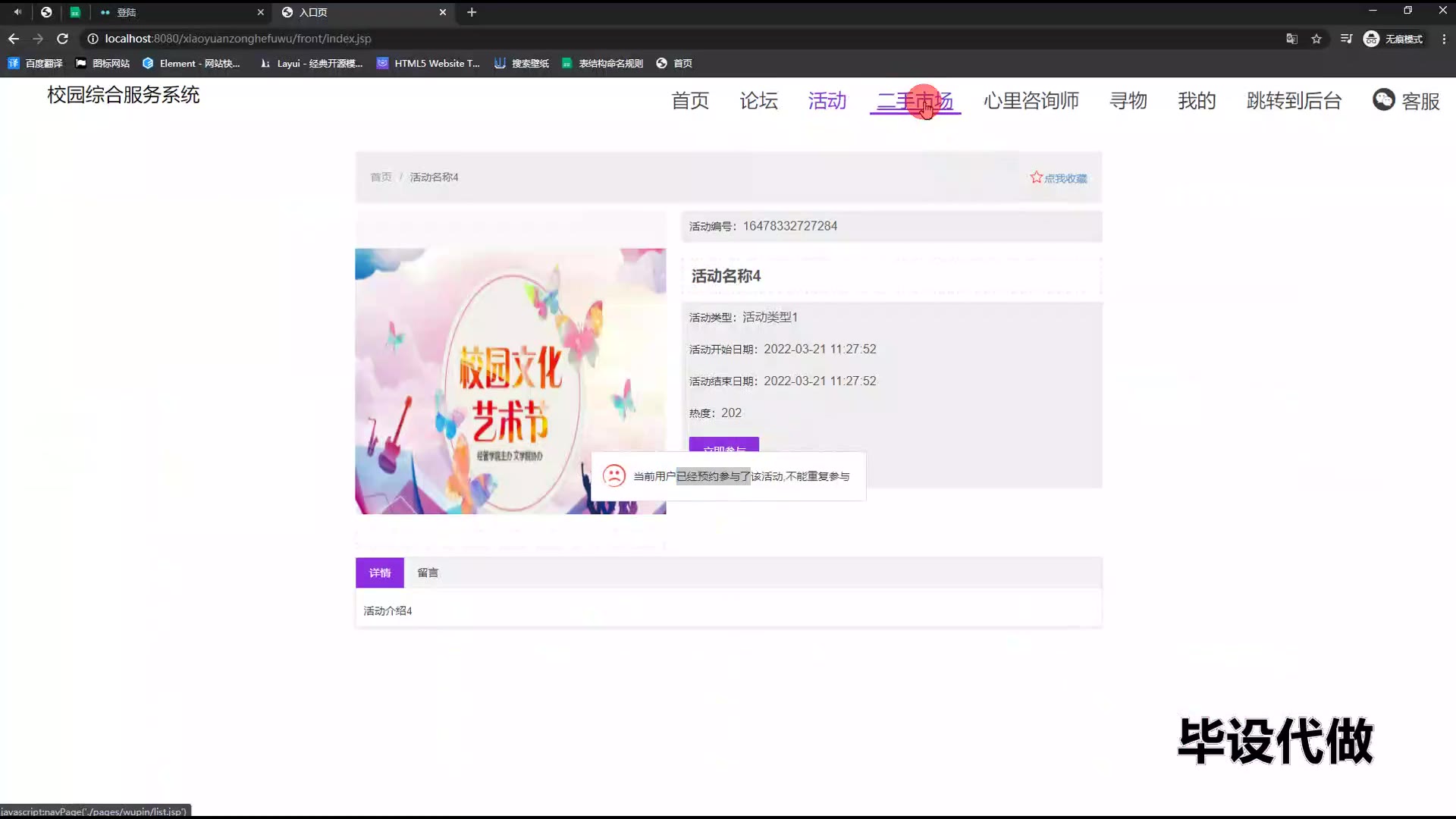Go back with the browser back arrow
Screen dimensions: 1456x819
pyautogui.click(x=14, y=39)
